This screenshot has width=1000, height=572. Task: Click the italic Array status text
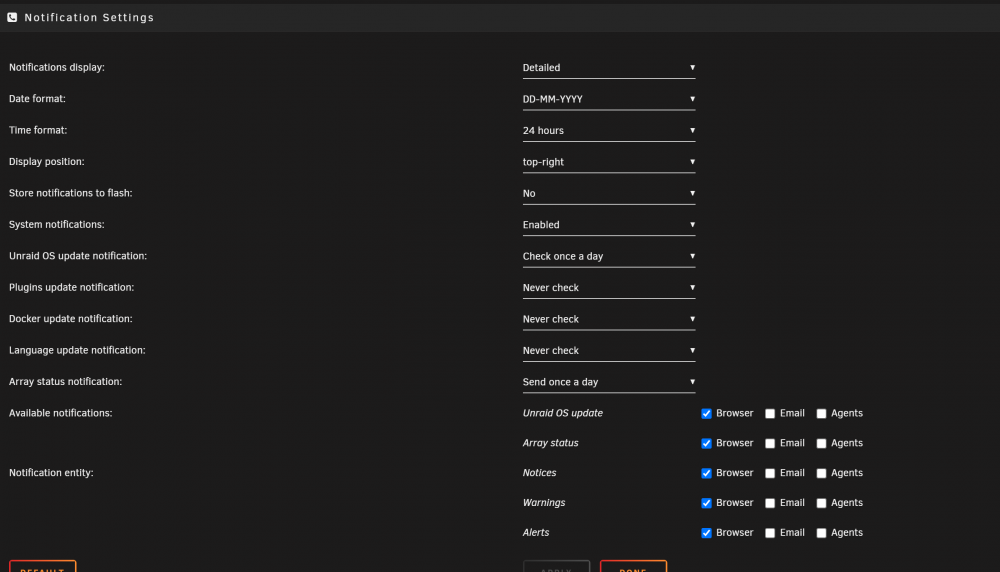point(550,443)
